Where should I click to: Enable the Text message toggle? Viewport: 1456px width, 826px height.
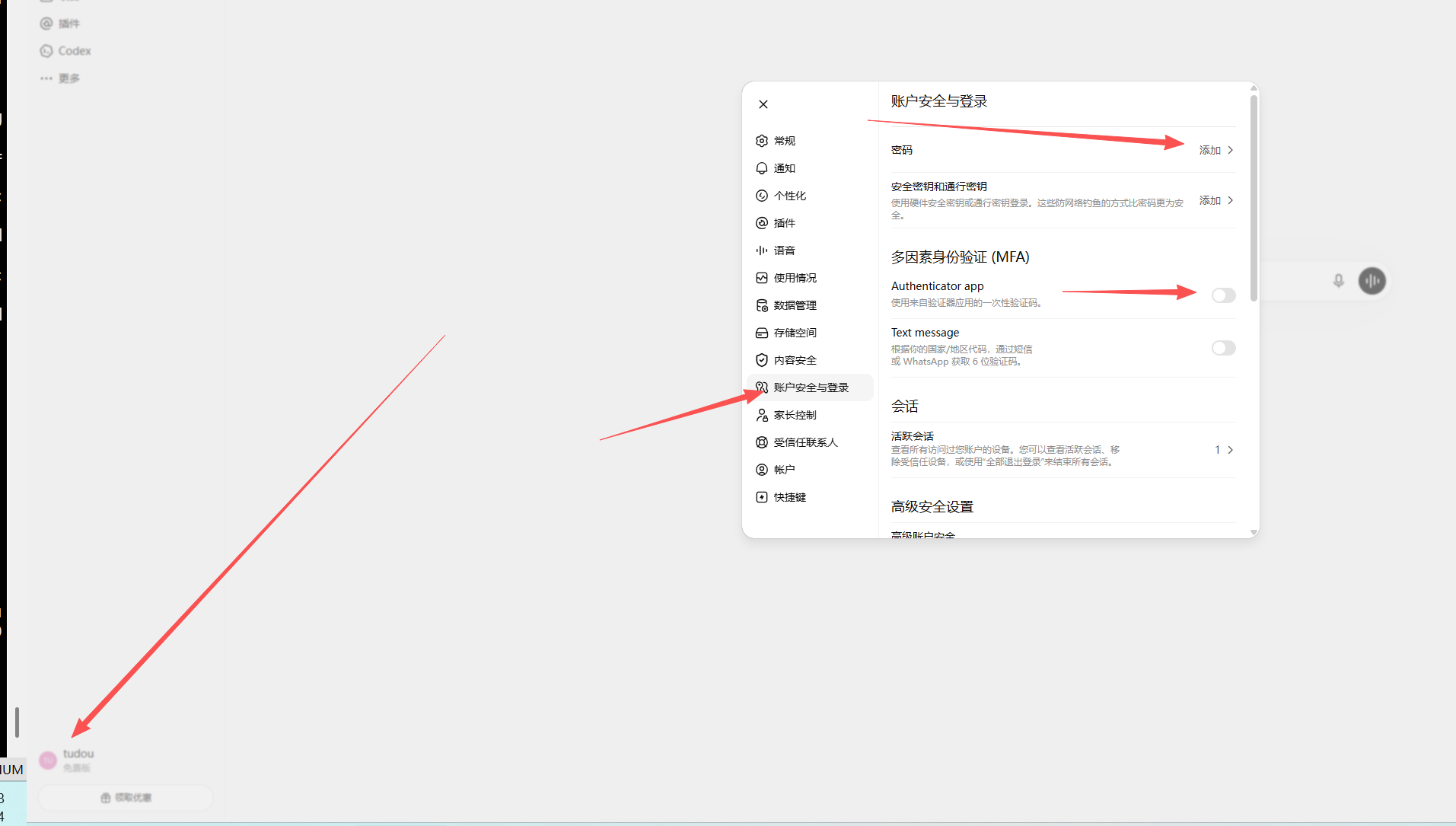click(x=1223, y=348)
